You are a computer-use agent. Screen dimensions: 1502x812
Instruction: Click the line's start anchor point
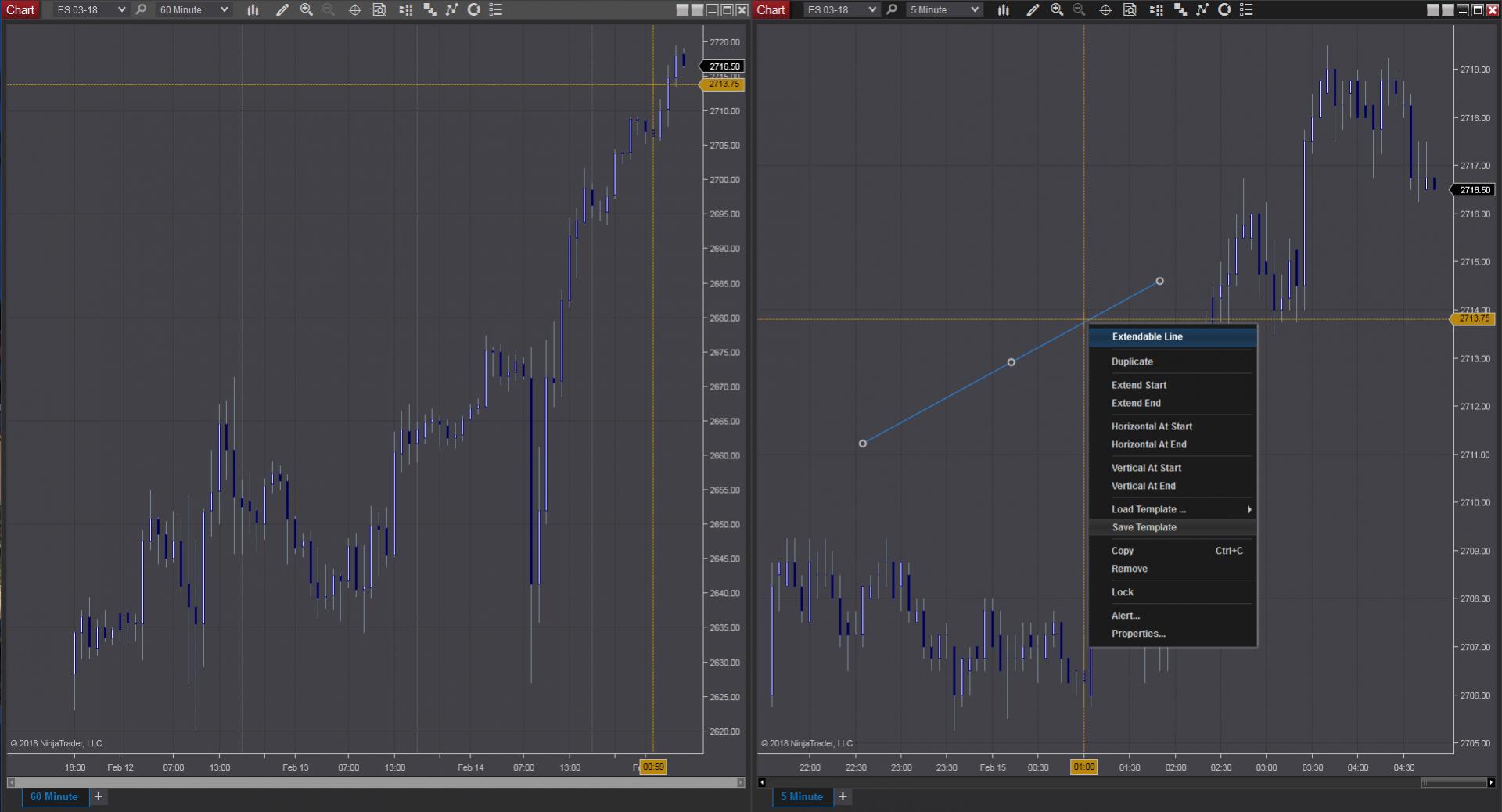(863, 444)
